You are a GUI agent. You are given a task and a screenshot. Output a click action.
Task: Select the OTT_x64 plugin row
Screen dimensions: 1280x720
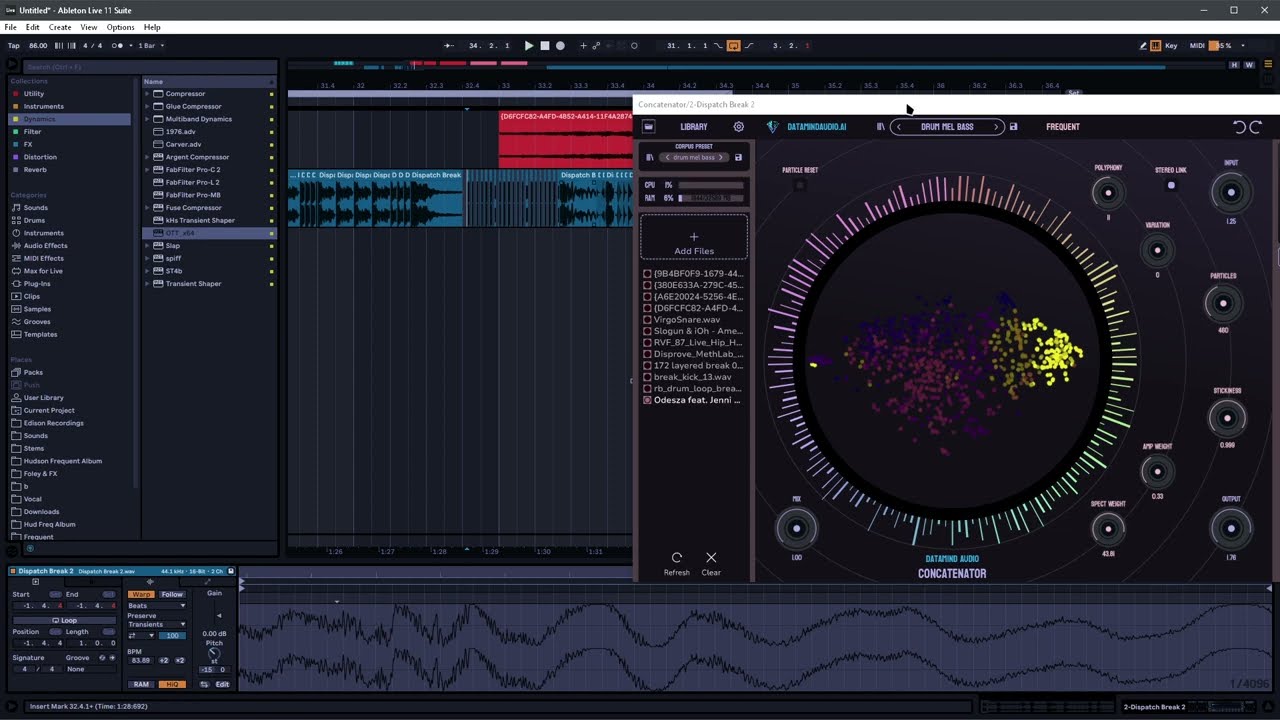point(208,233)
